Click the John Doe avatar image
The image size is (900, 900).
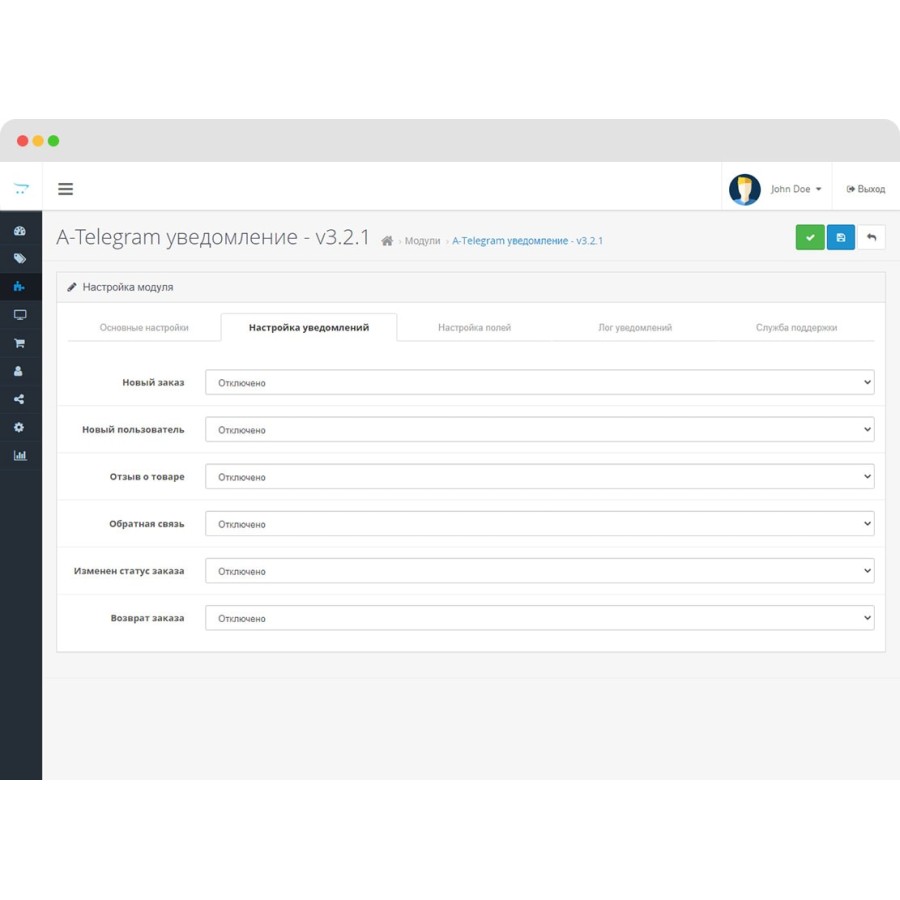744,189
